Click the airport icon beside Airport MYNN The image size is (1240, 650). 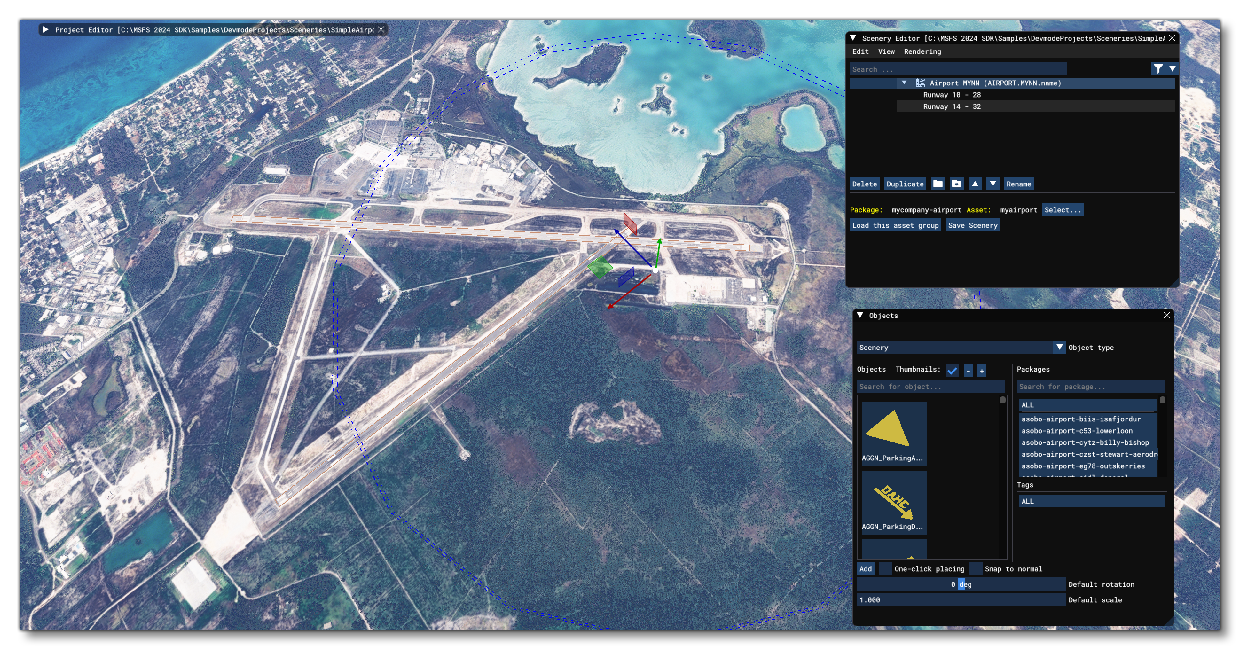920,83
